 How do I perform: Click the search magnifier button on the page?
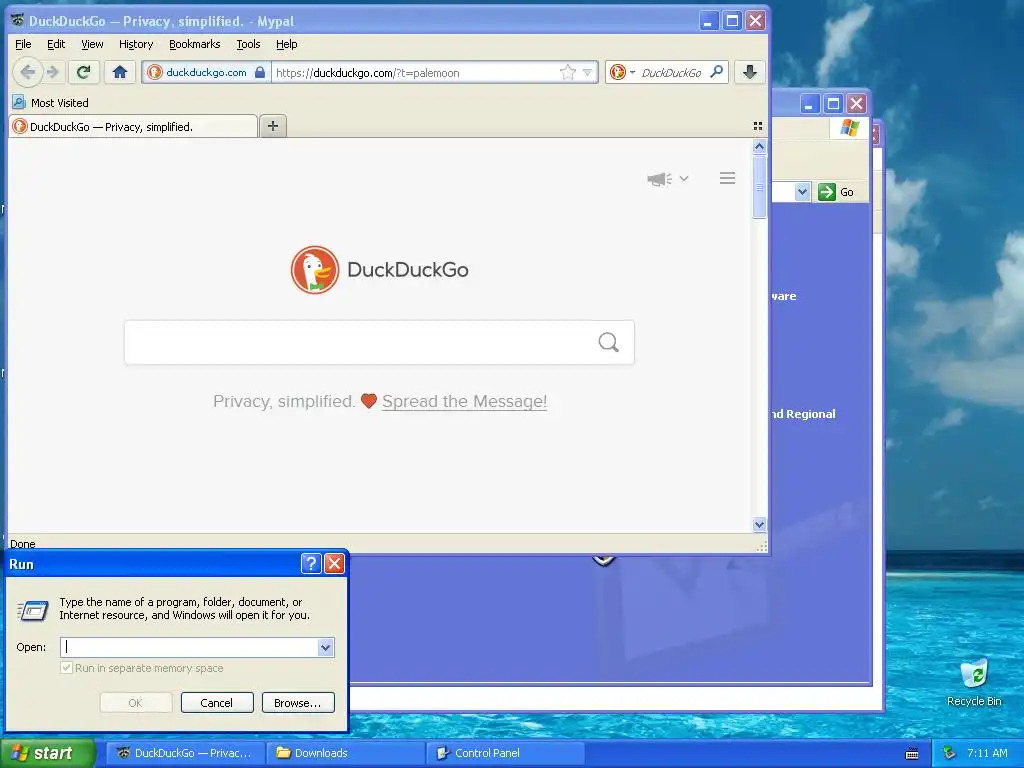pyautogui.click(x=609, y=342)
